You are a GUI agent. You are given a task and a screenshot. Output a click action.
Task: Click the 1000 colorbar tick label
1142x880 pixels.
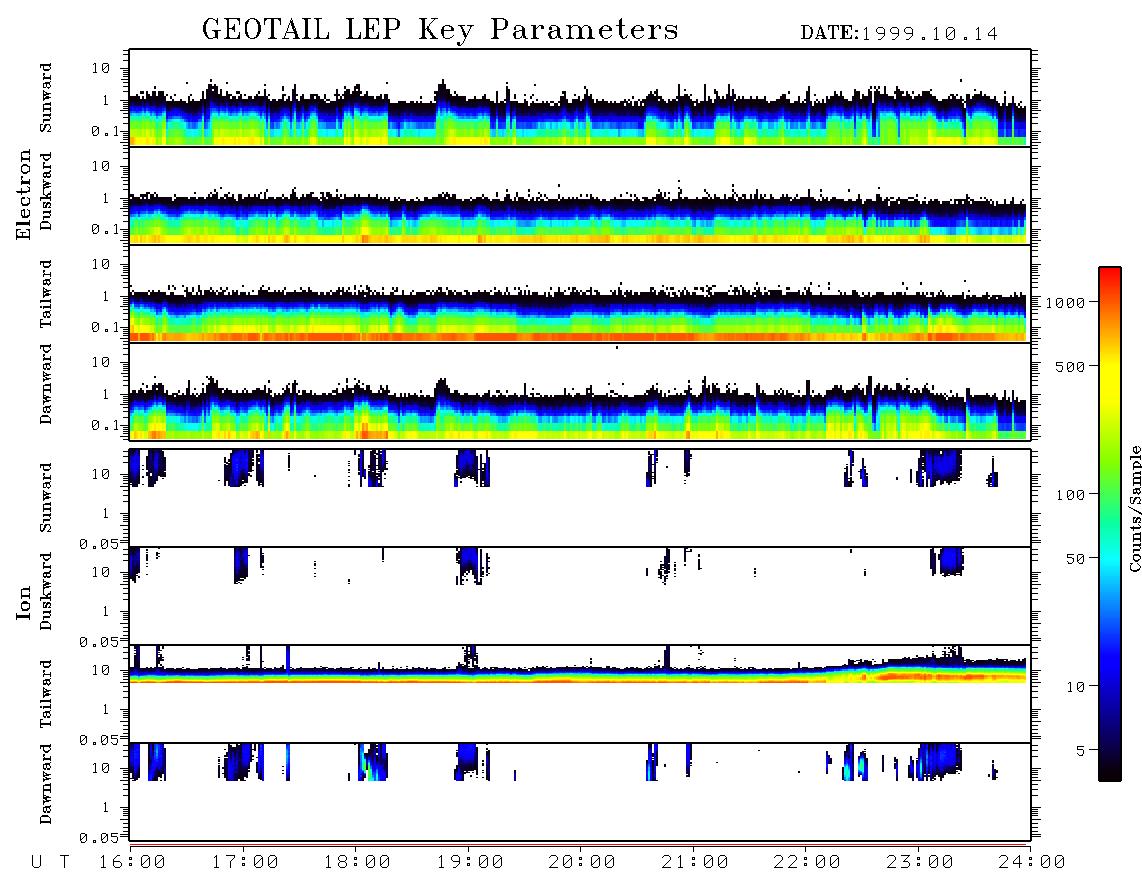[1065, 302]
